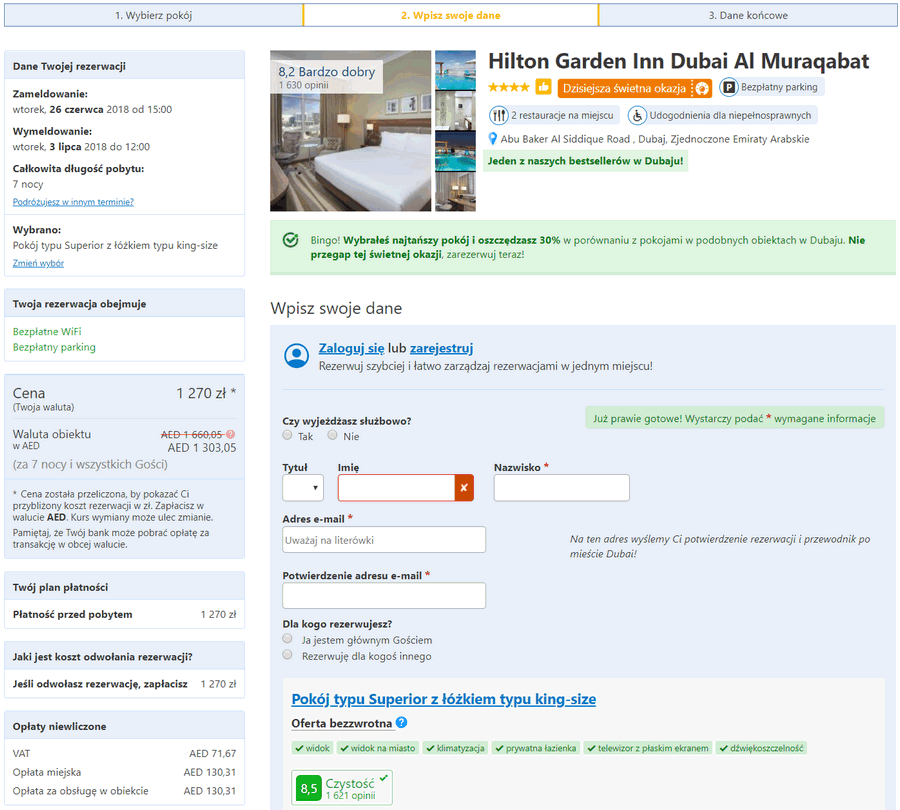This screenshot has height=810, width=900.
Task: Open the bottom room interior thumbnail
Action: click(455, 192)
